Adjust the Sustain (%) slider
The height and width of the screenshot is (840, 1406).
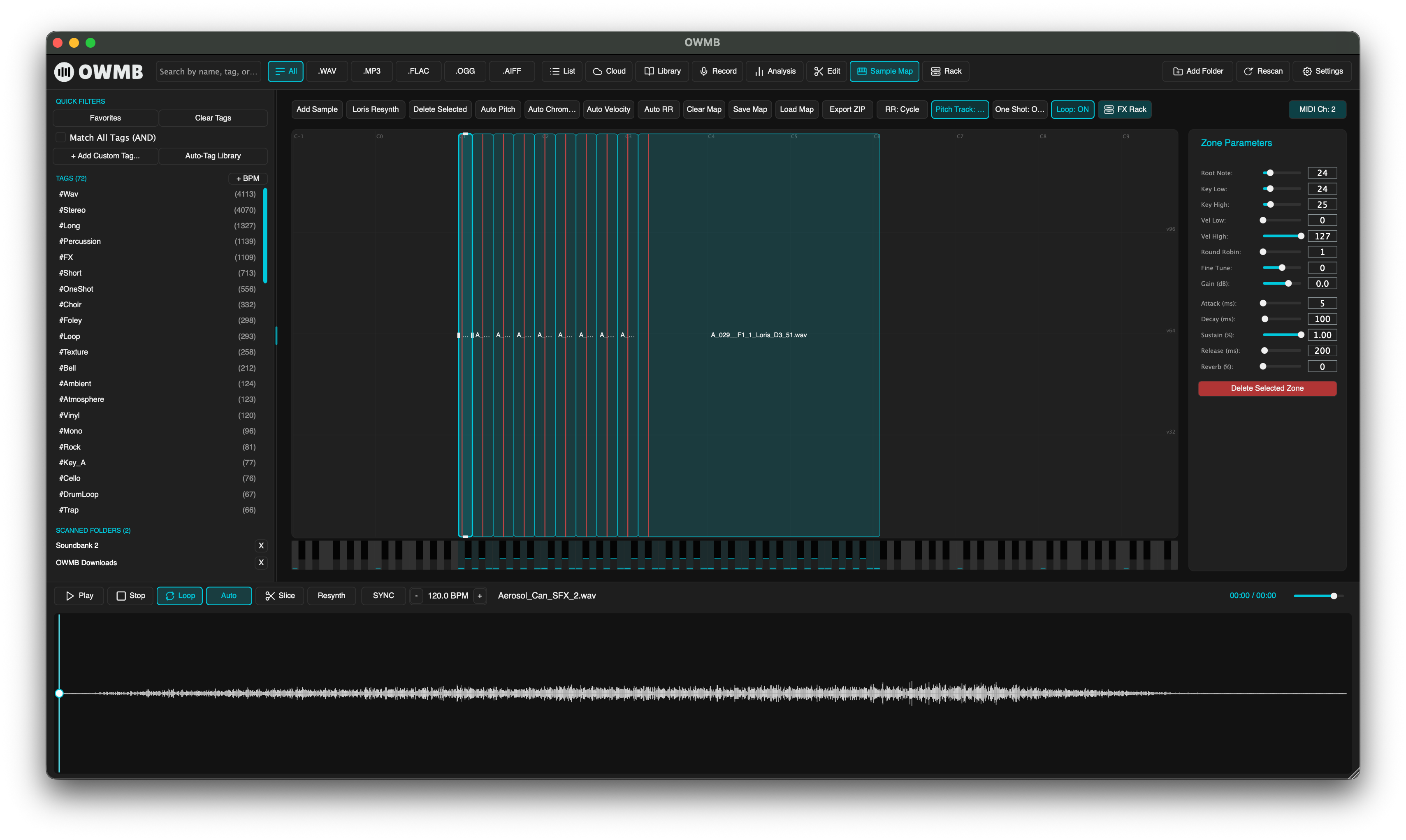[x=1281, y=335]
